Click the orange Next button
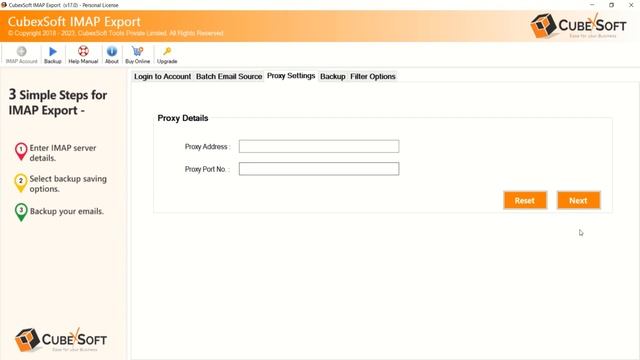 click(578, 200)
